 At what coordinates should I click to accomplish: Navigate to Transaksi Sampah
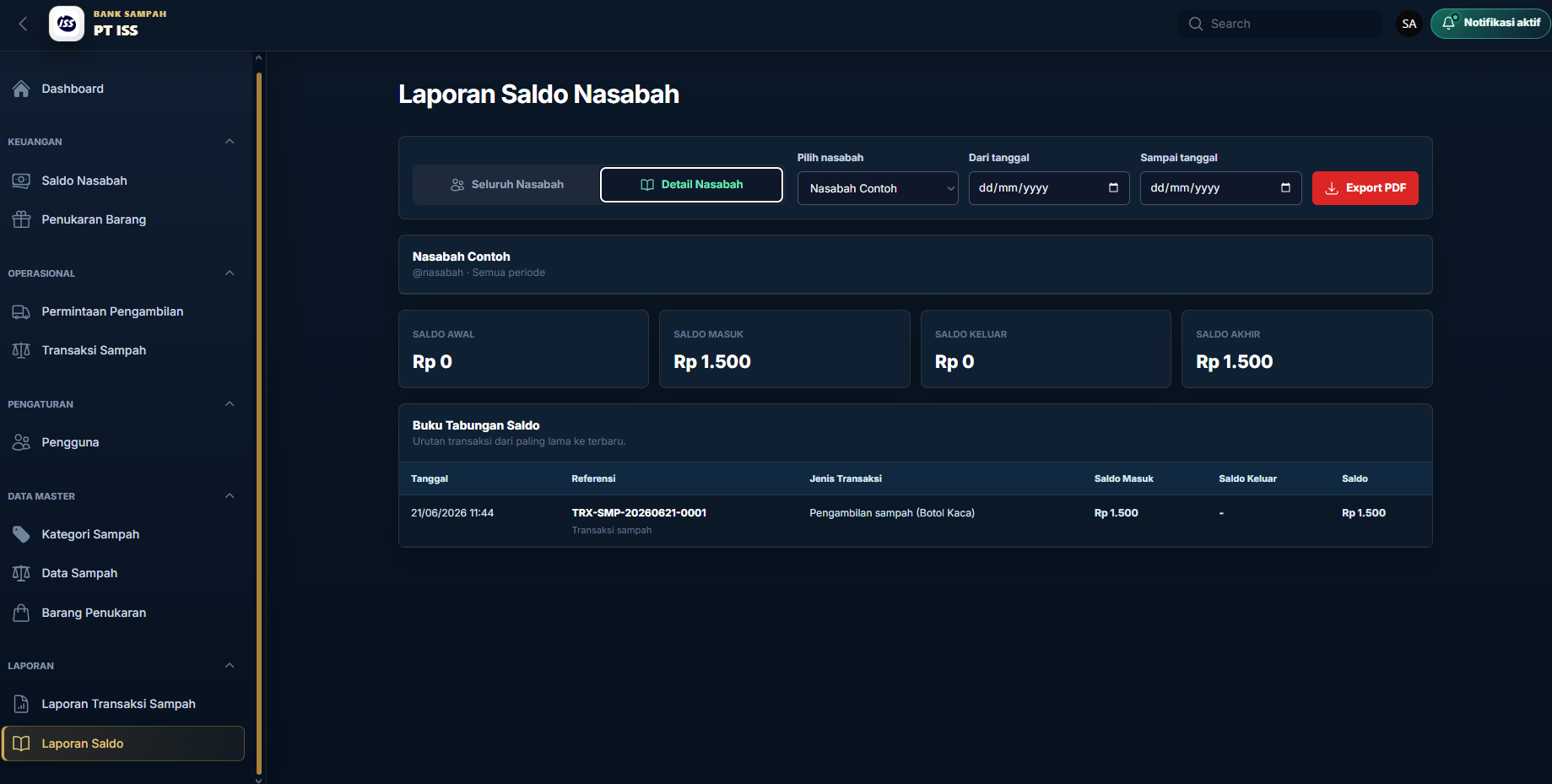(x=123, y=350)
